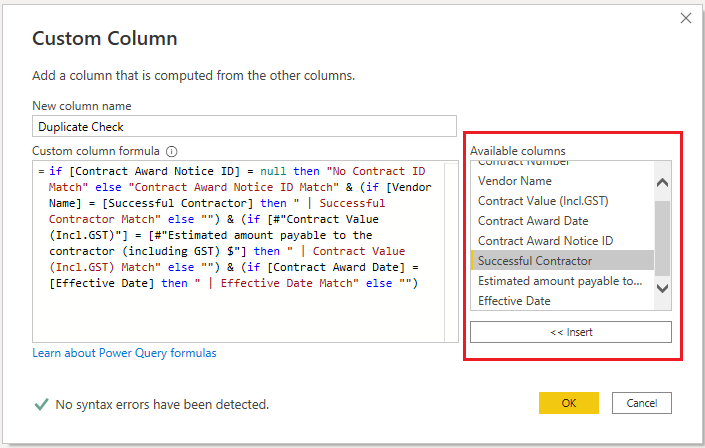Click the green syntax check mark icon
Viewport: 705px width, 448px height.
pyautogui.click(x=41, y=404)
